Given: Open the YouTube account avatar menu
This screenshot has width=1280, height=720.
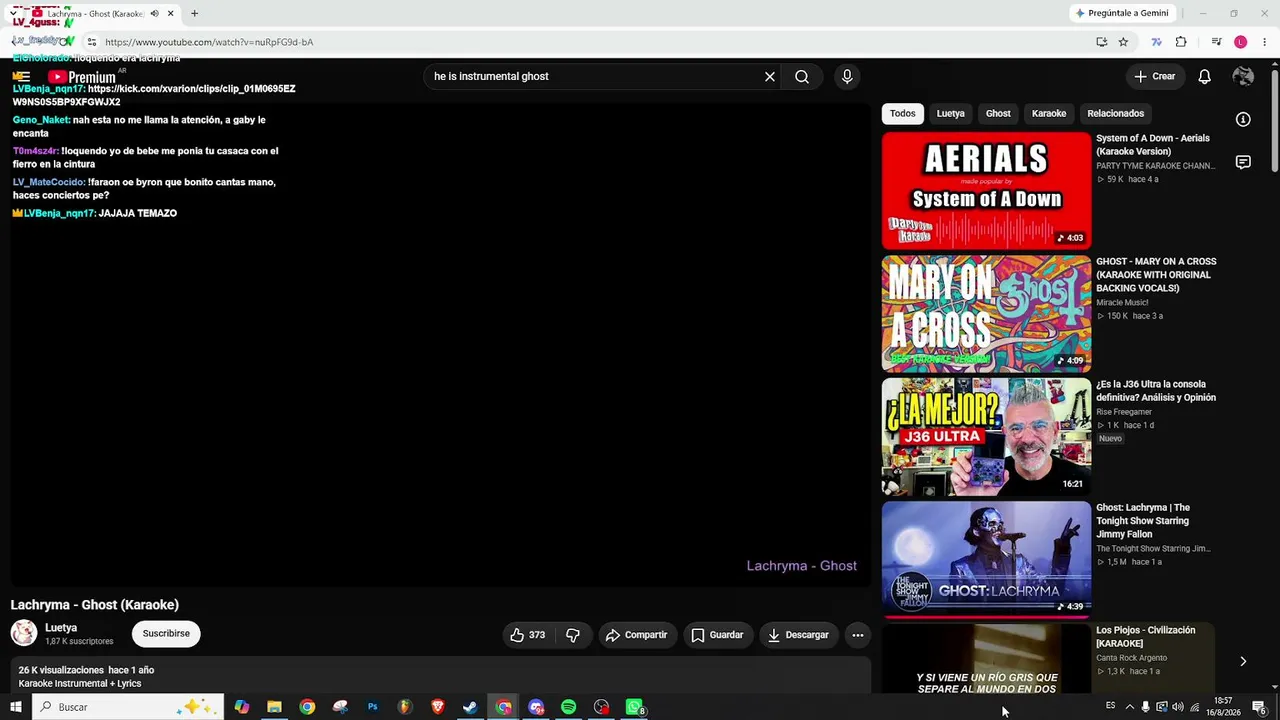Looking at the screenshot, I should (1244, 76).
